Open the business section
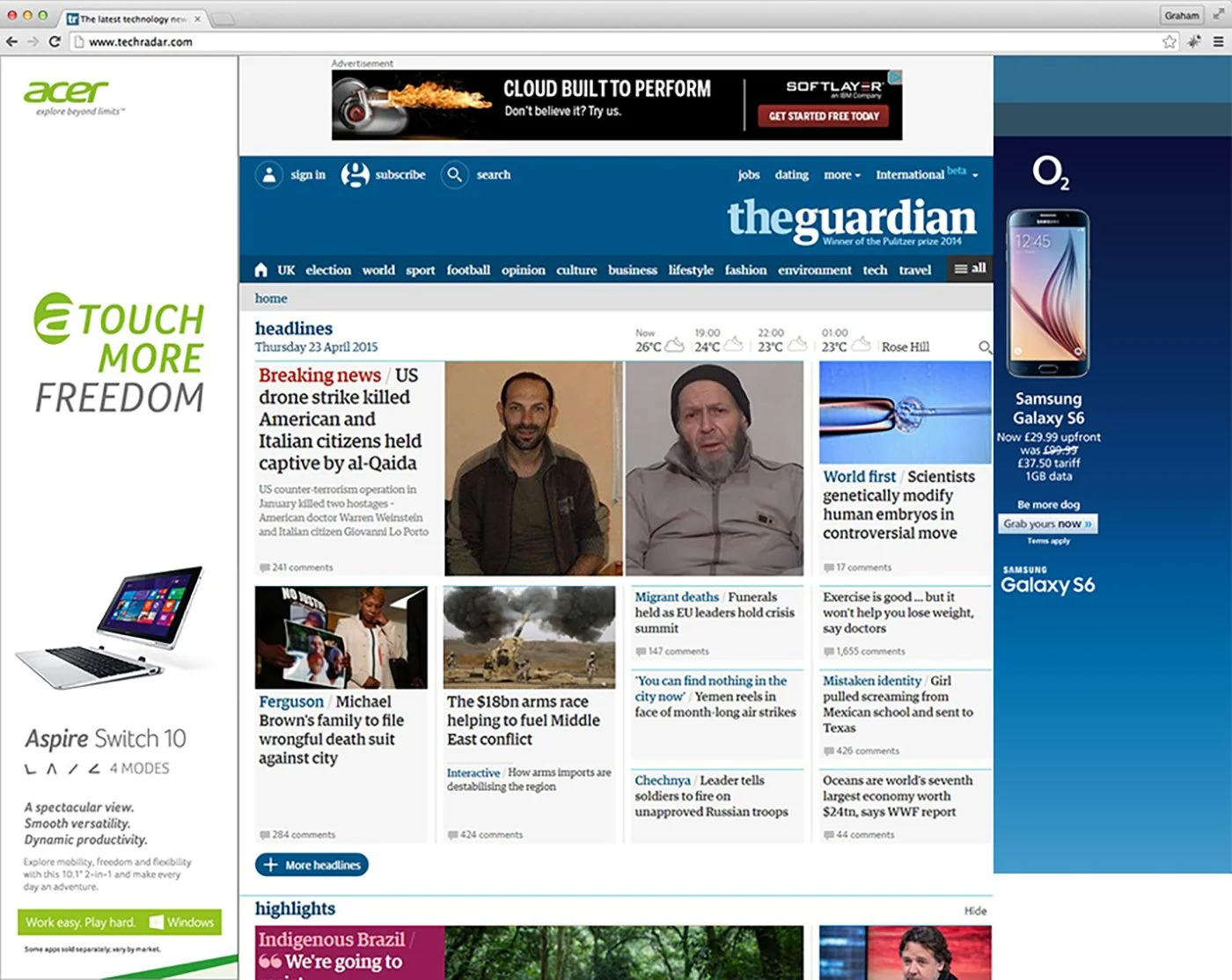Viewport: 1232px width, 980px height. (x=633, y=270)
